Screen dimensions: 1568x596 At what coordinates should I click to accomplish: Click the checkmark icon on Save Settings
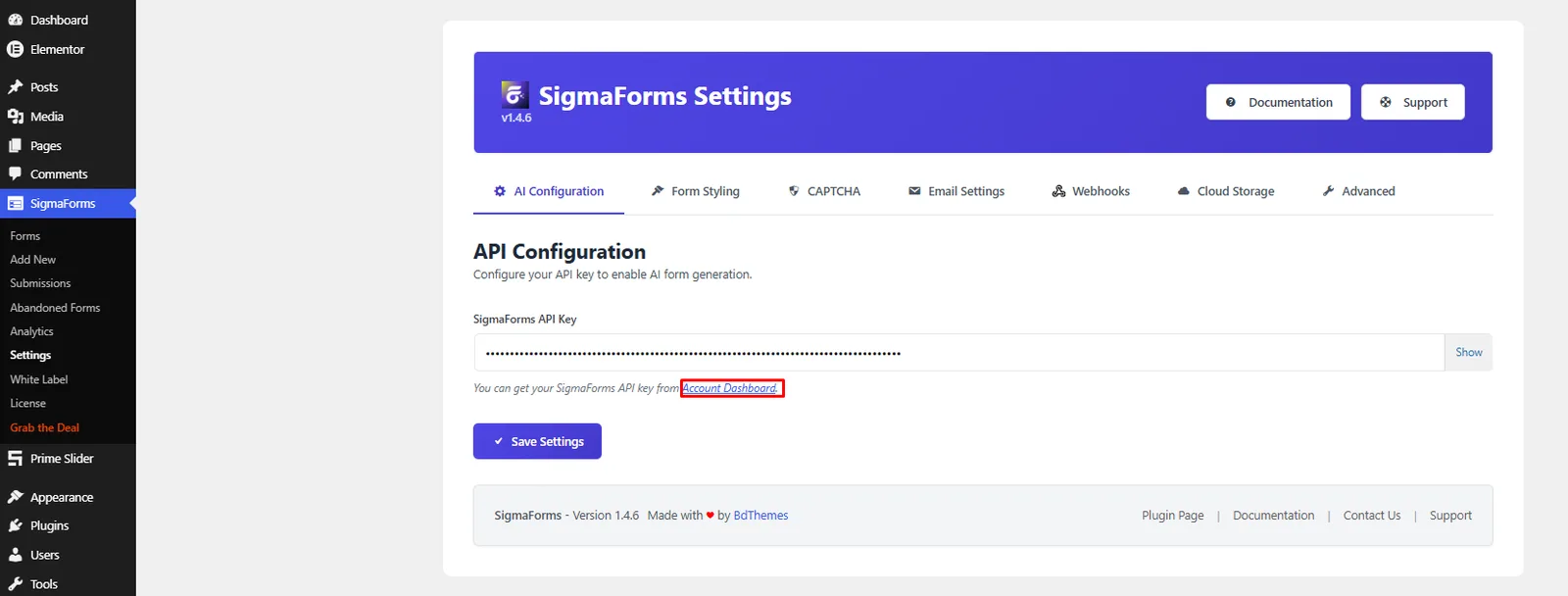[x=498, y=441]
